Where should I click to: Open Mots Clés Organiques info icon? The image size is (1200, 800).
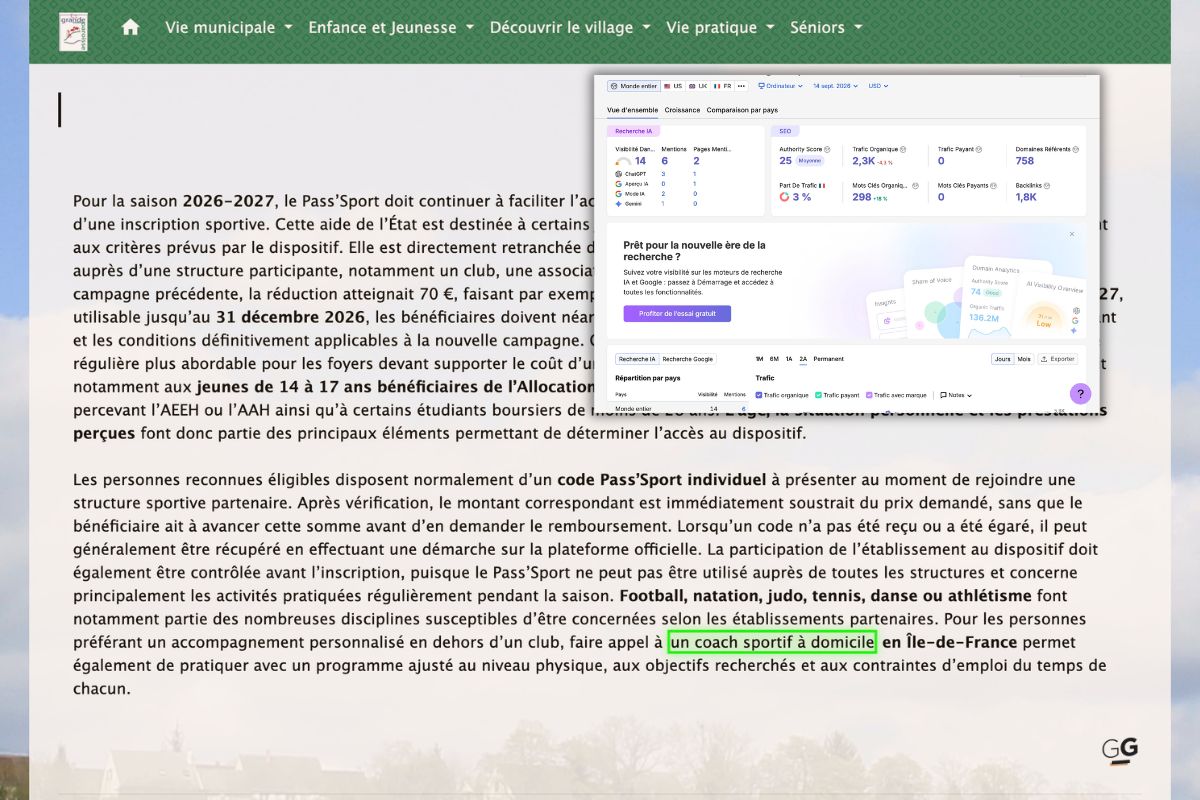pyautogui.click(x=914, y=185)
